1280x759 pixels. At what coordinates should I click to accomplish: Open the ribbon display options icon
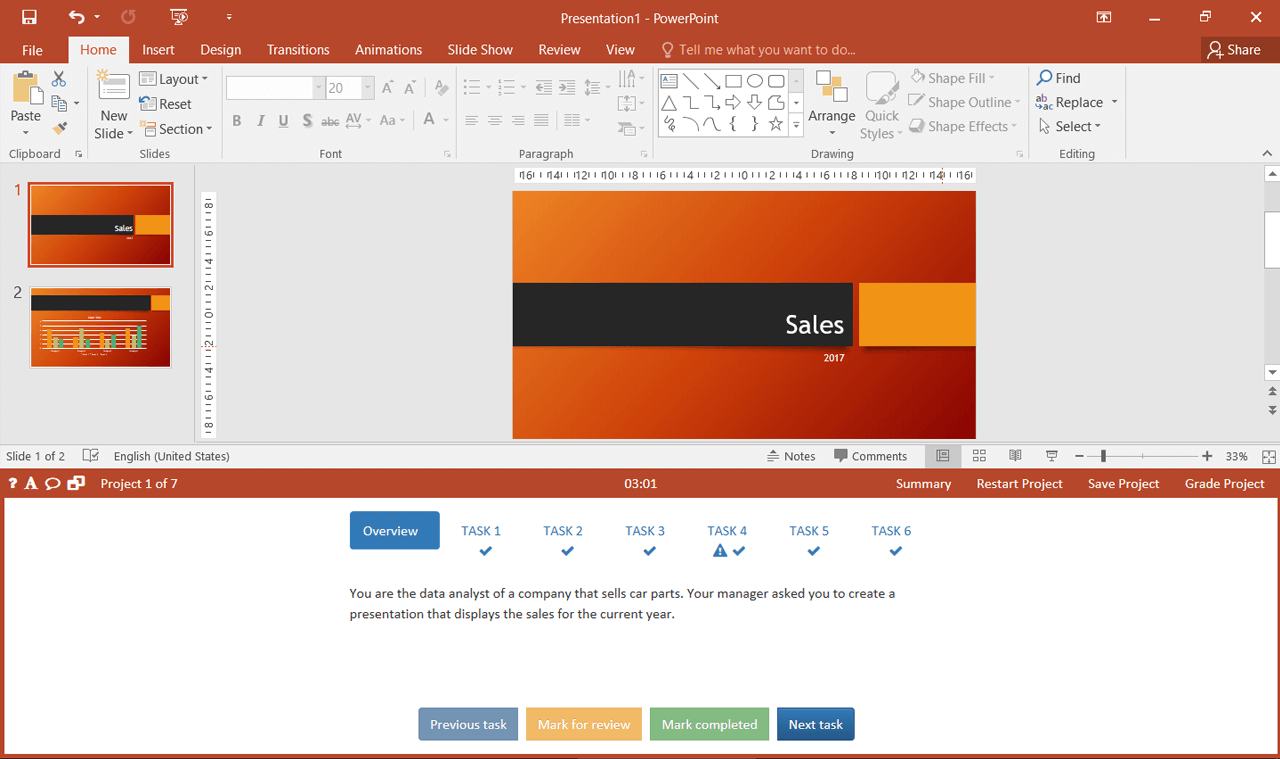coord(1104,17)
